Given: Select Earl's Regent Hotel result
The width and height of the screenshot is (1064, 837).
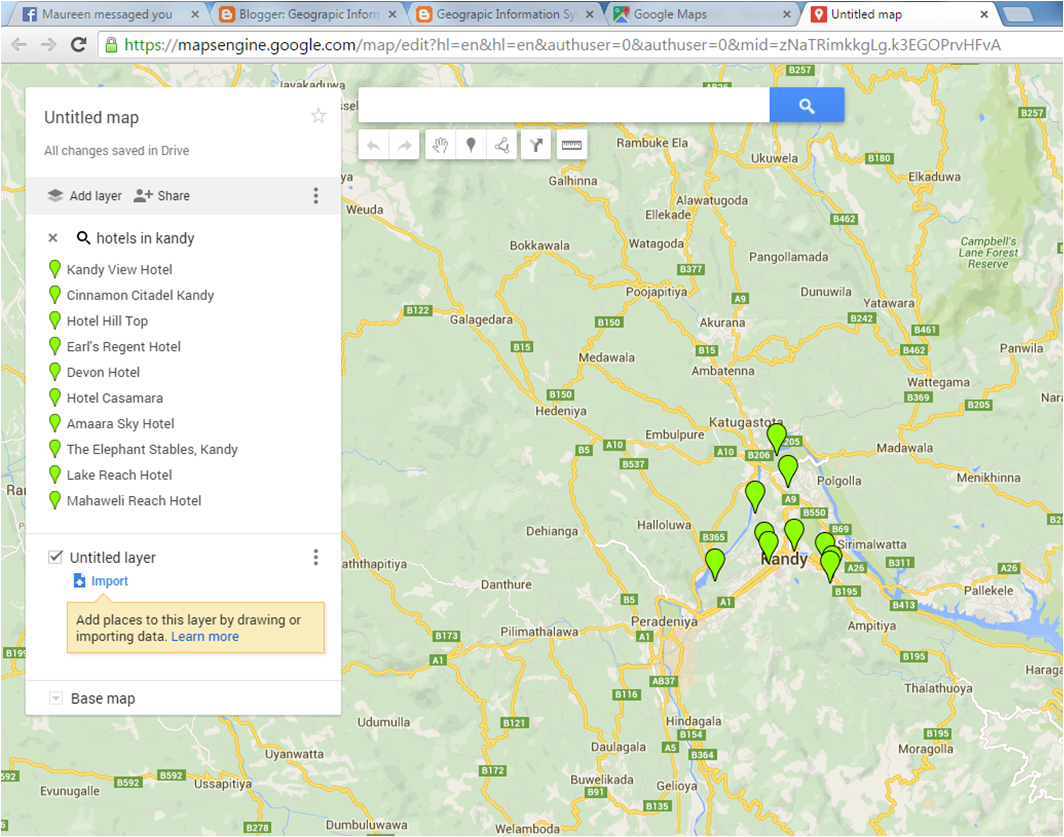Looking at the screenshot, I should point(124,347).
